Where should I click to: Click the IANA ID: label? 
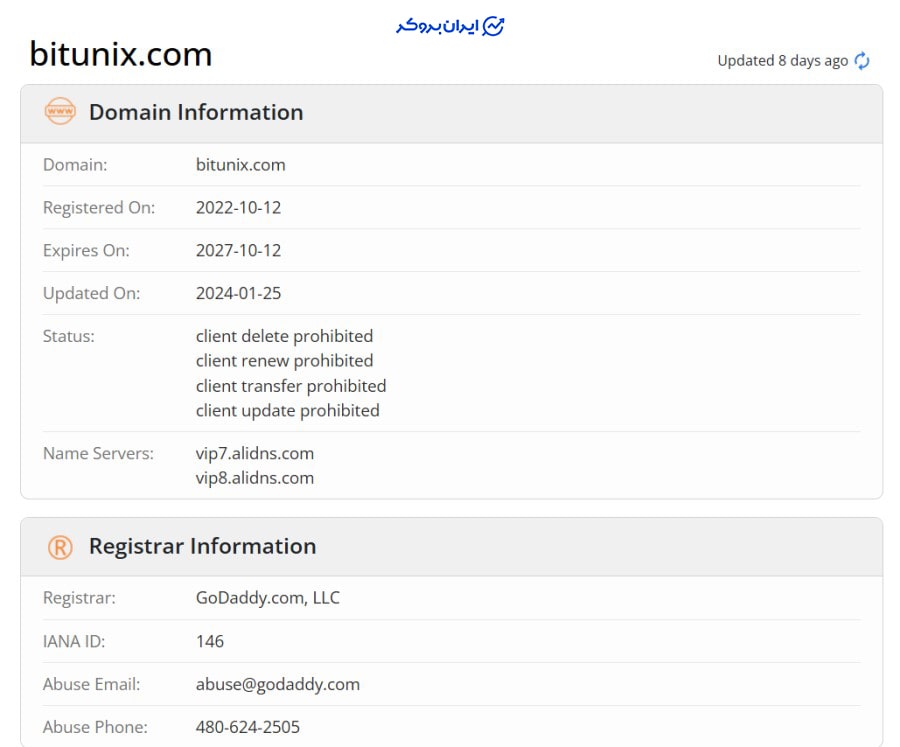point(74,641)
